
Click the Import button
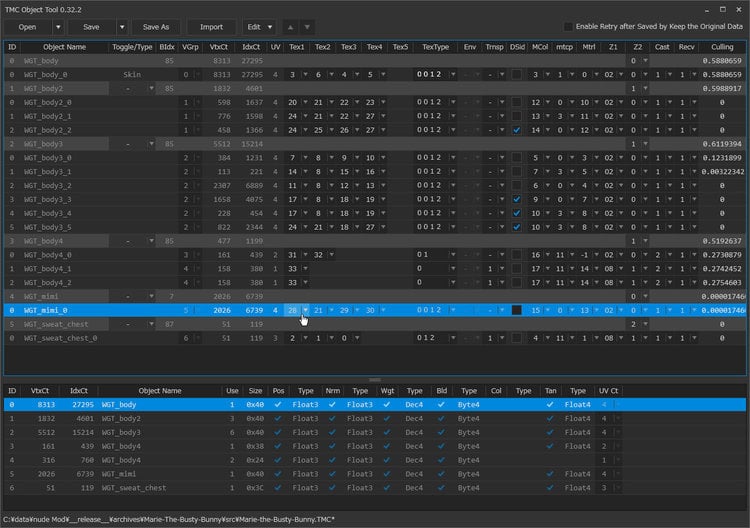point(211,27)
